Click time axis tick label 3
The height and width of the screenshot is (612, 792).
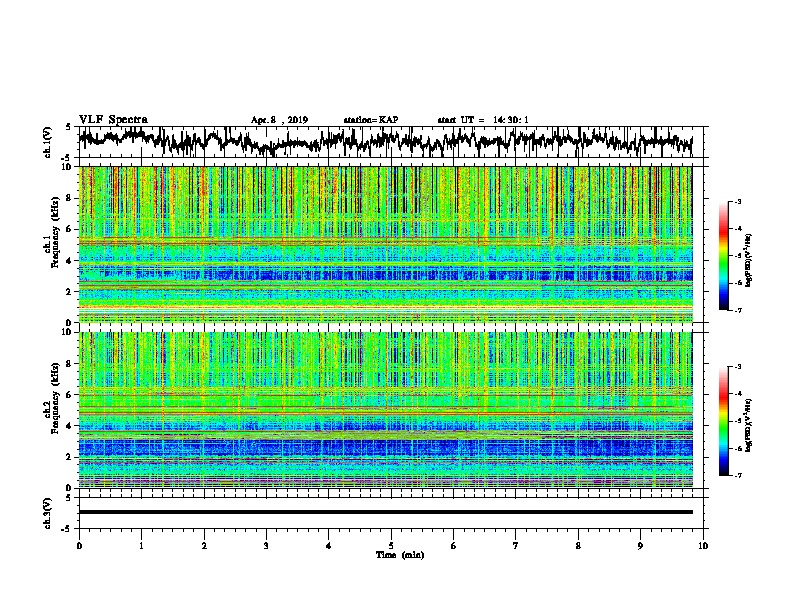pyautogui.click(x=266, y=546)
